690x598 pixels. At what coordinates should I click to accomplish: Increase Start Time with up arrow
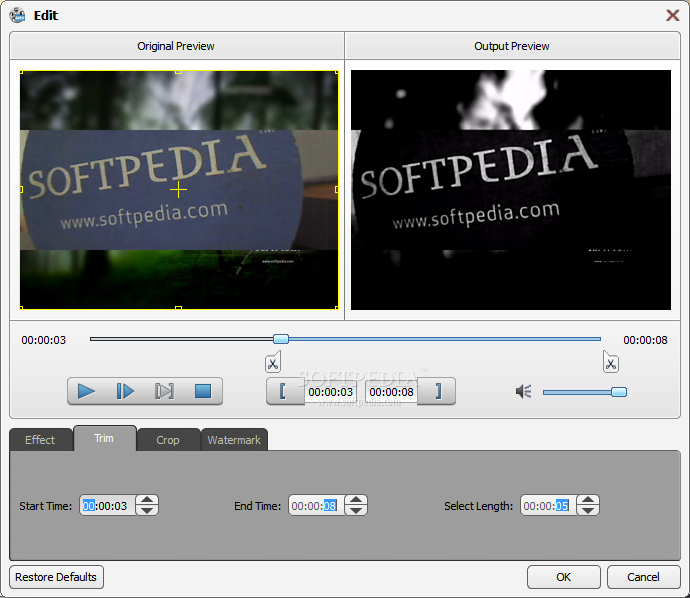147,500
